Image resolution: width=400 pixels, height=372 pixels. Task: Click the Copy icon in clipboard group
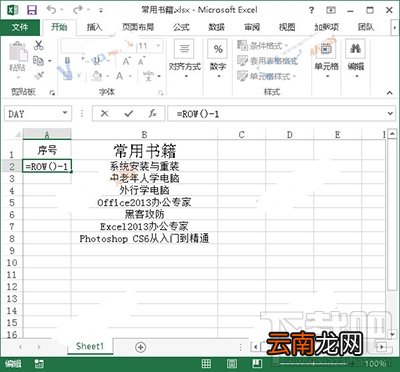coord(38,61)
